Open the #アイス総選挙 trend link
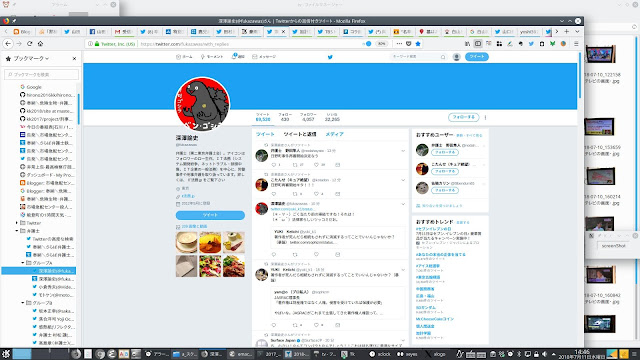The width and height of the screenshot is (640, 360). [428, 266]
